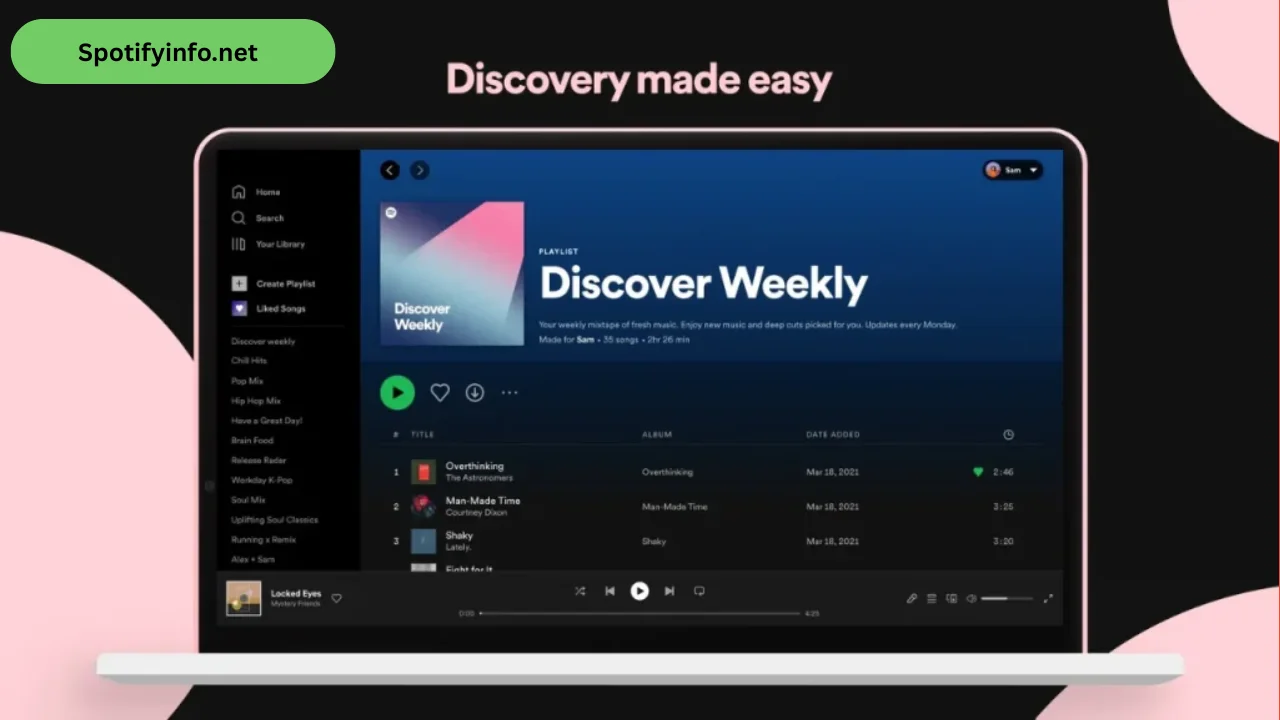Screen dimensions: 1280x720
Task: Sort by DATE ADDED column header
Action: (833, 435)
